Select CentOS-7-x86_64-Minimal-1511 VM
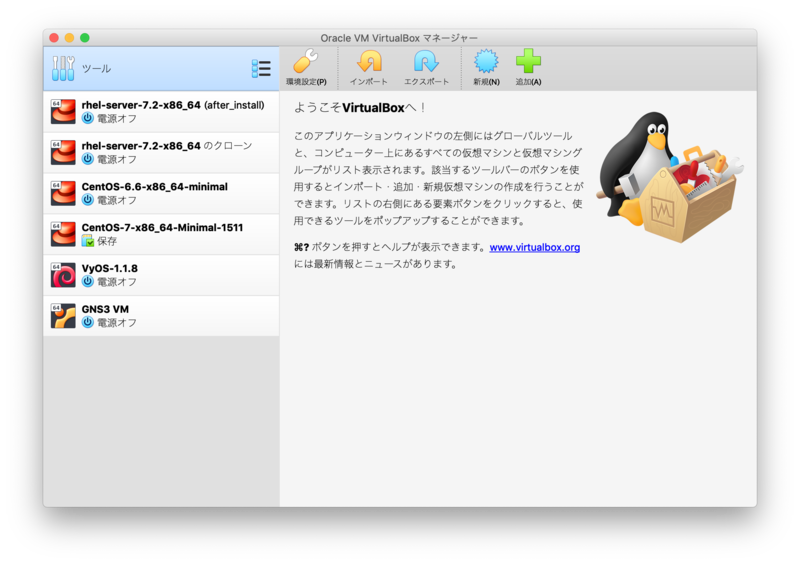The height and width of the screenshot is (564, 800). point(161,234)
